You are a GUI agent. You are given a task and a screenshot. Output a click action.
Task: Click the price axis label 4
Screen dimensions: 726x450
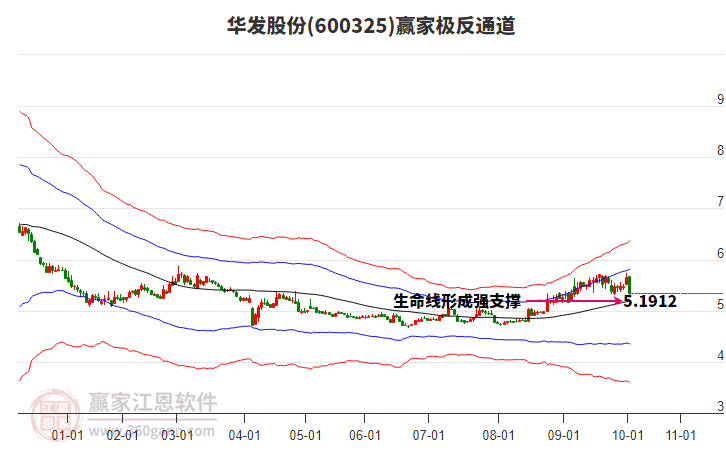(720, 356)
